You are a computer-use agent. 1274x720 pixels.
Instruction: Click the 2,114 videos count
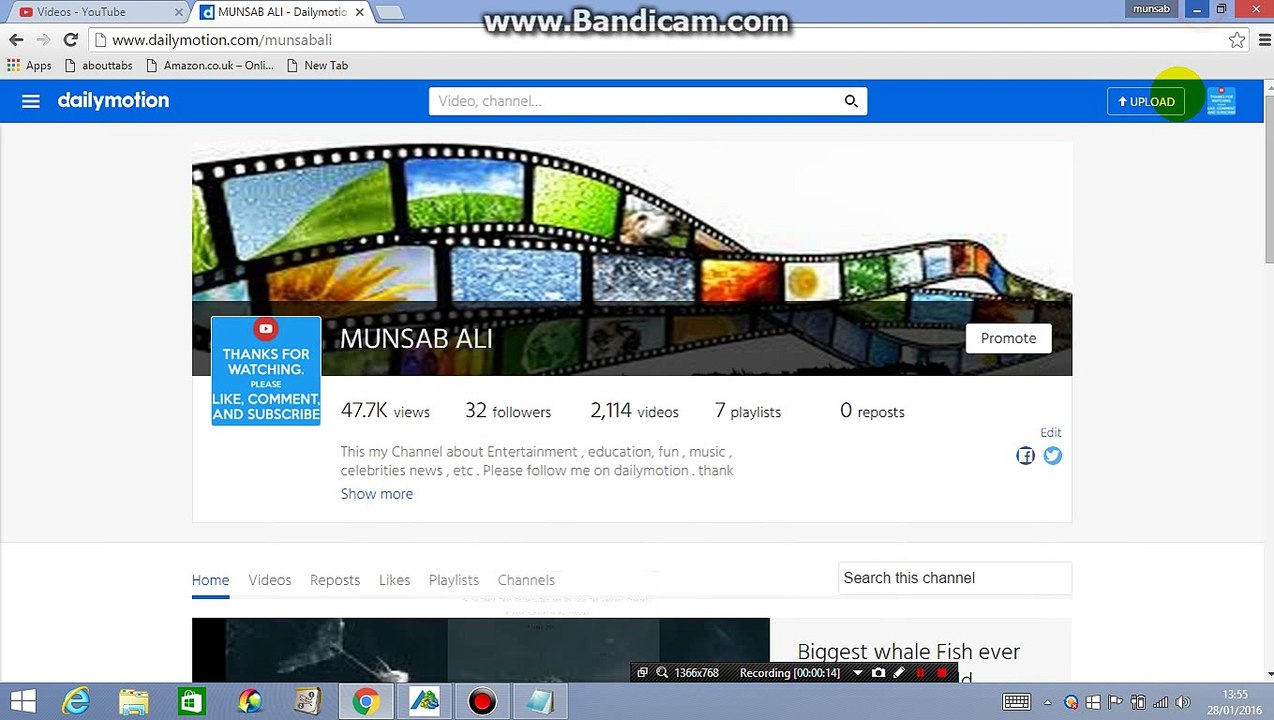tap(634, 411)
